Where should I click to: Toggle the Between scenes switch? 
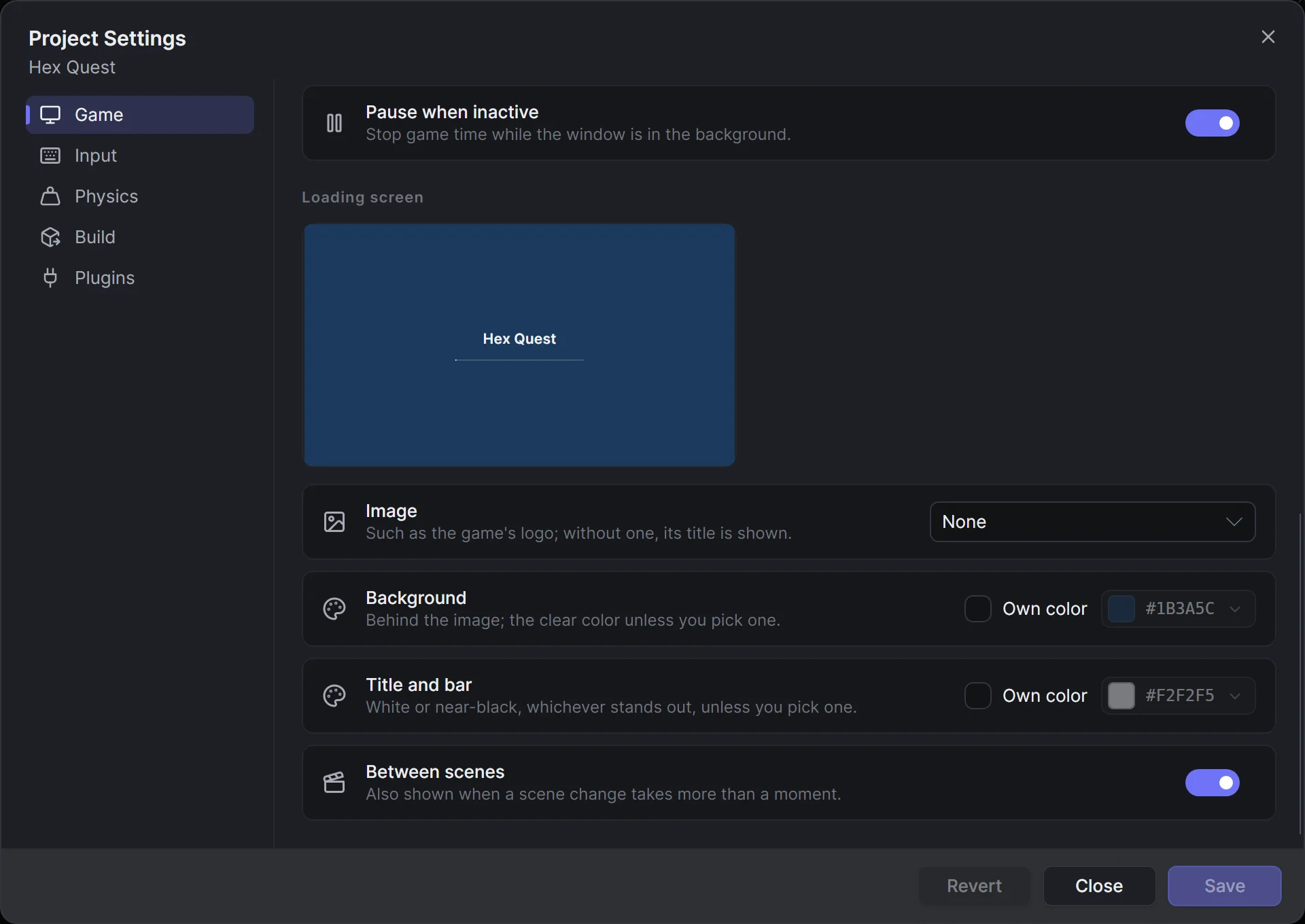click(1213, 783)
